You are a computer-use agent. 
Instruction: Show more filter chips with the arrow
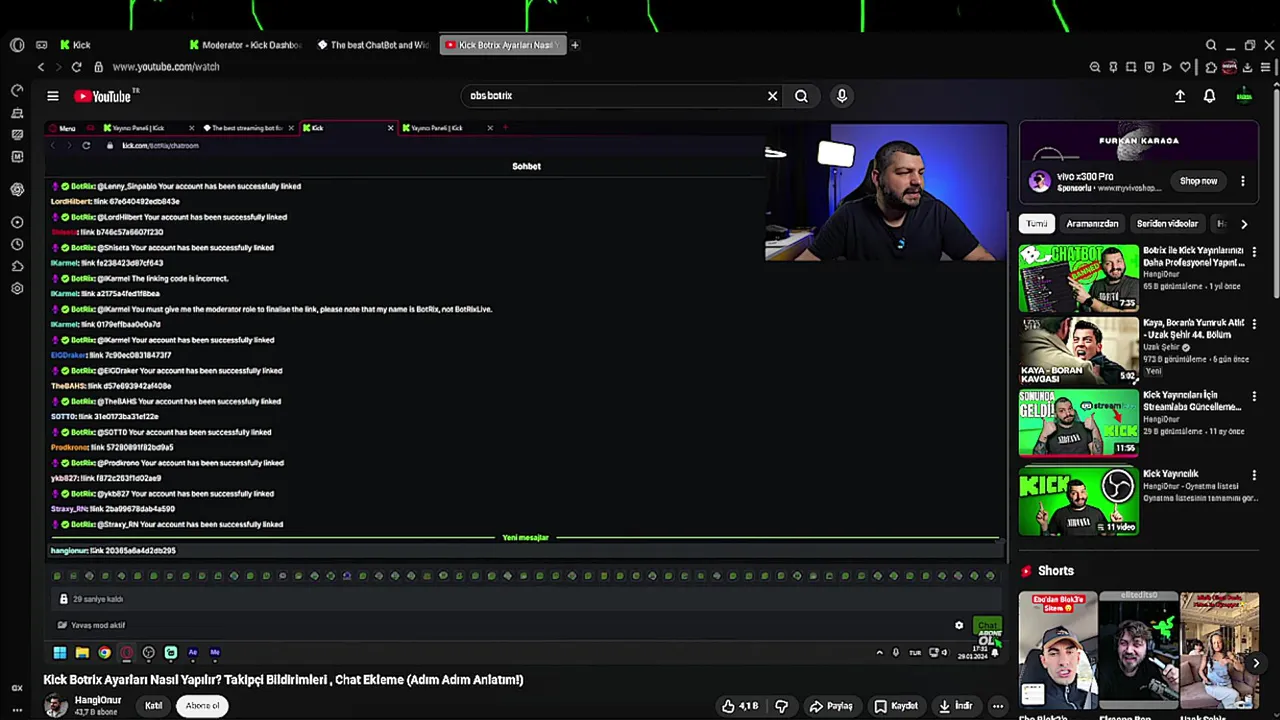[1244, 224]
